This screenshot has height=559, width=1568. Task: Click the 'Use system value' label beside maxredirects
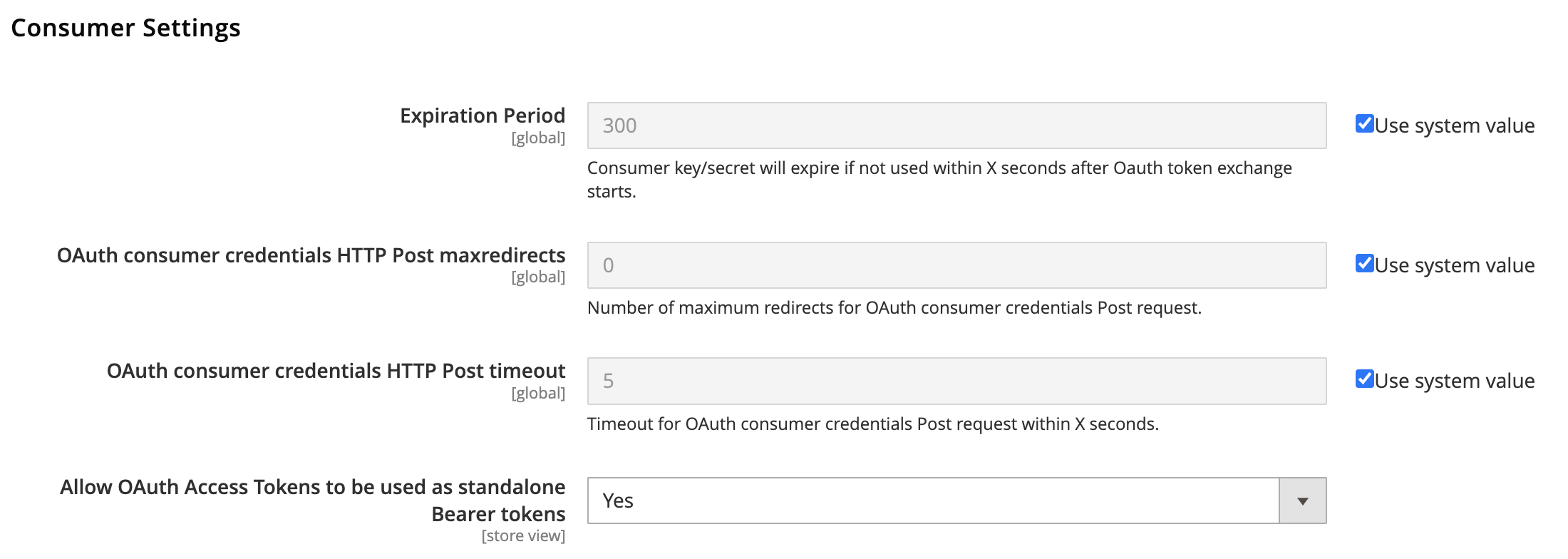(1454, 265)
